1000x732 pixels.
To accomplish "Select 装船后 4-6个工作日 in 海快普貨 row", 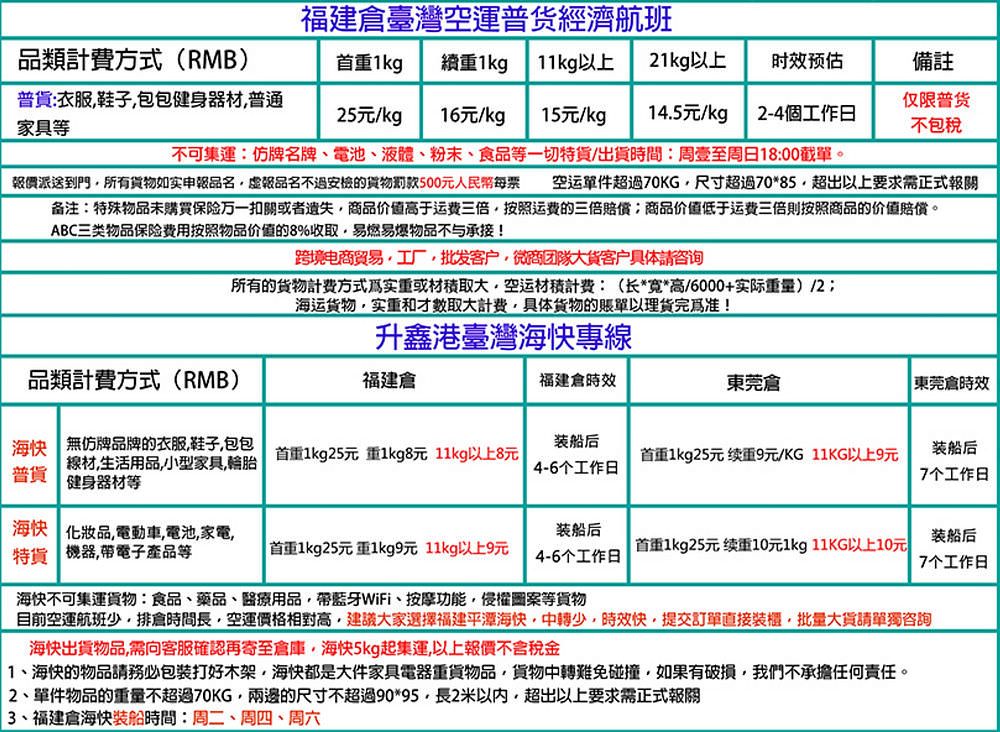I will coord(577,455).
